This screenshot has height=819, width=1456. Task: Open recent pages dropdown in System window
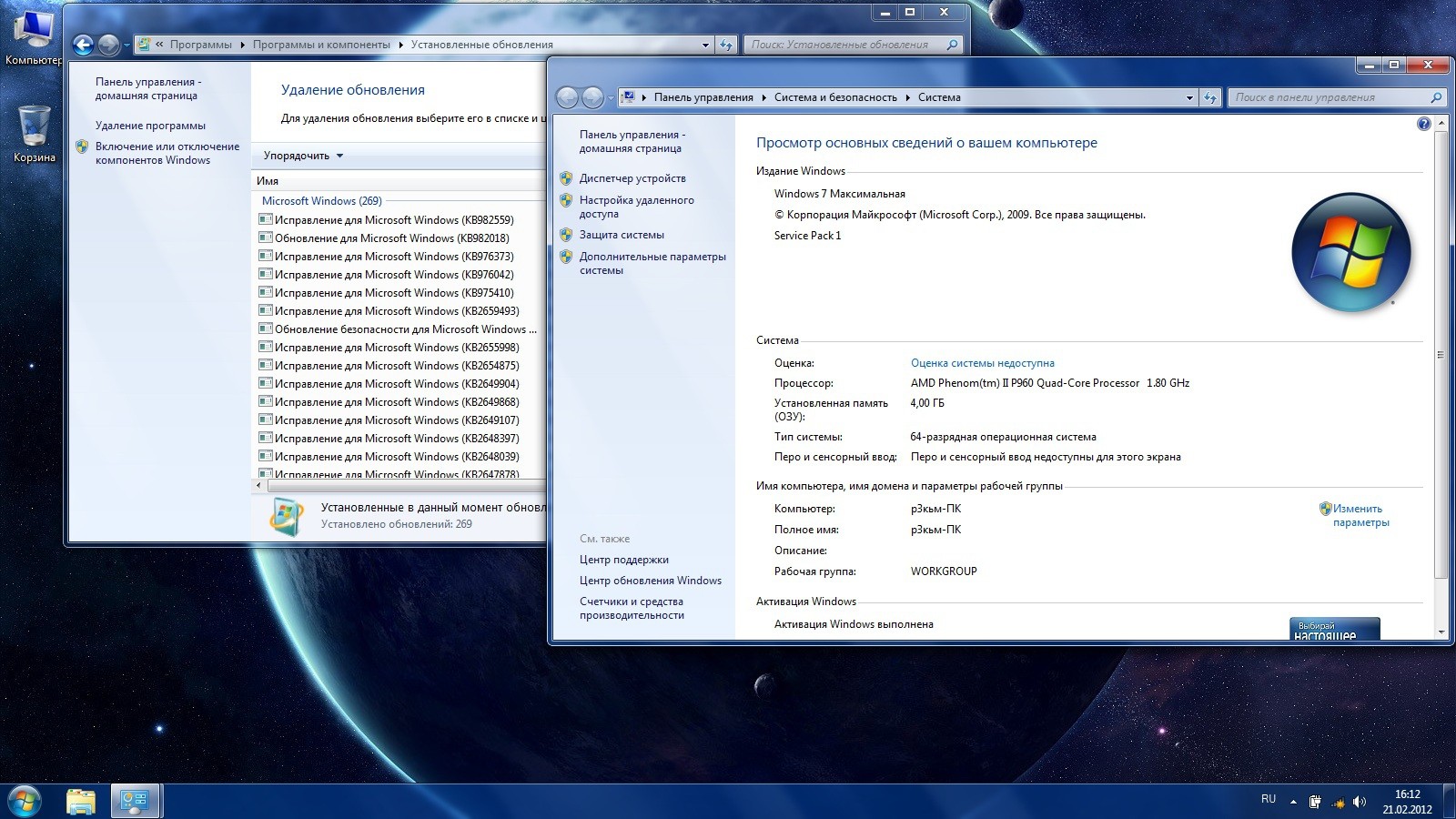coord(611,98)
